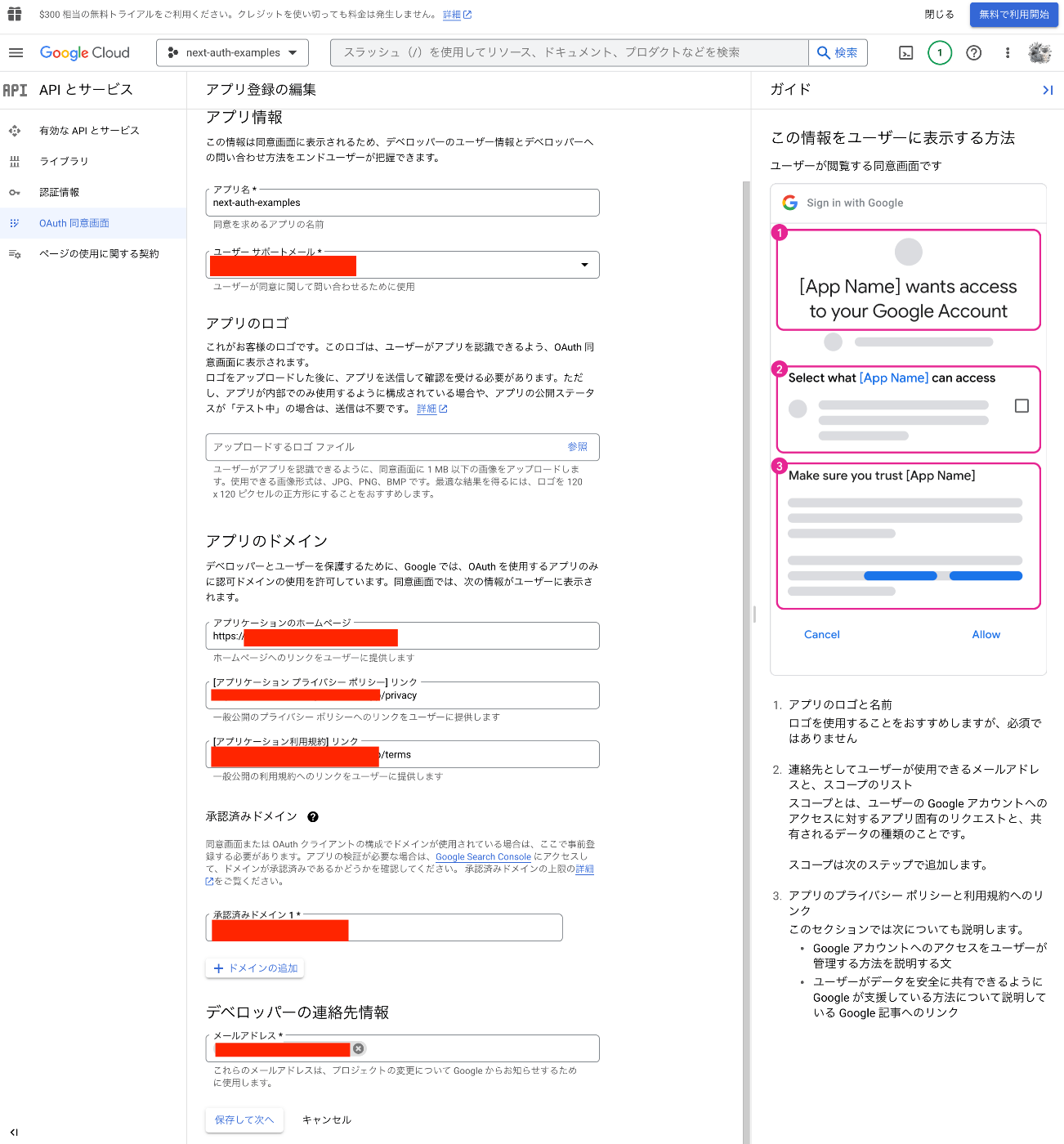
Task: Edit the application homepage URL field
Action: tap(402, 636)
